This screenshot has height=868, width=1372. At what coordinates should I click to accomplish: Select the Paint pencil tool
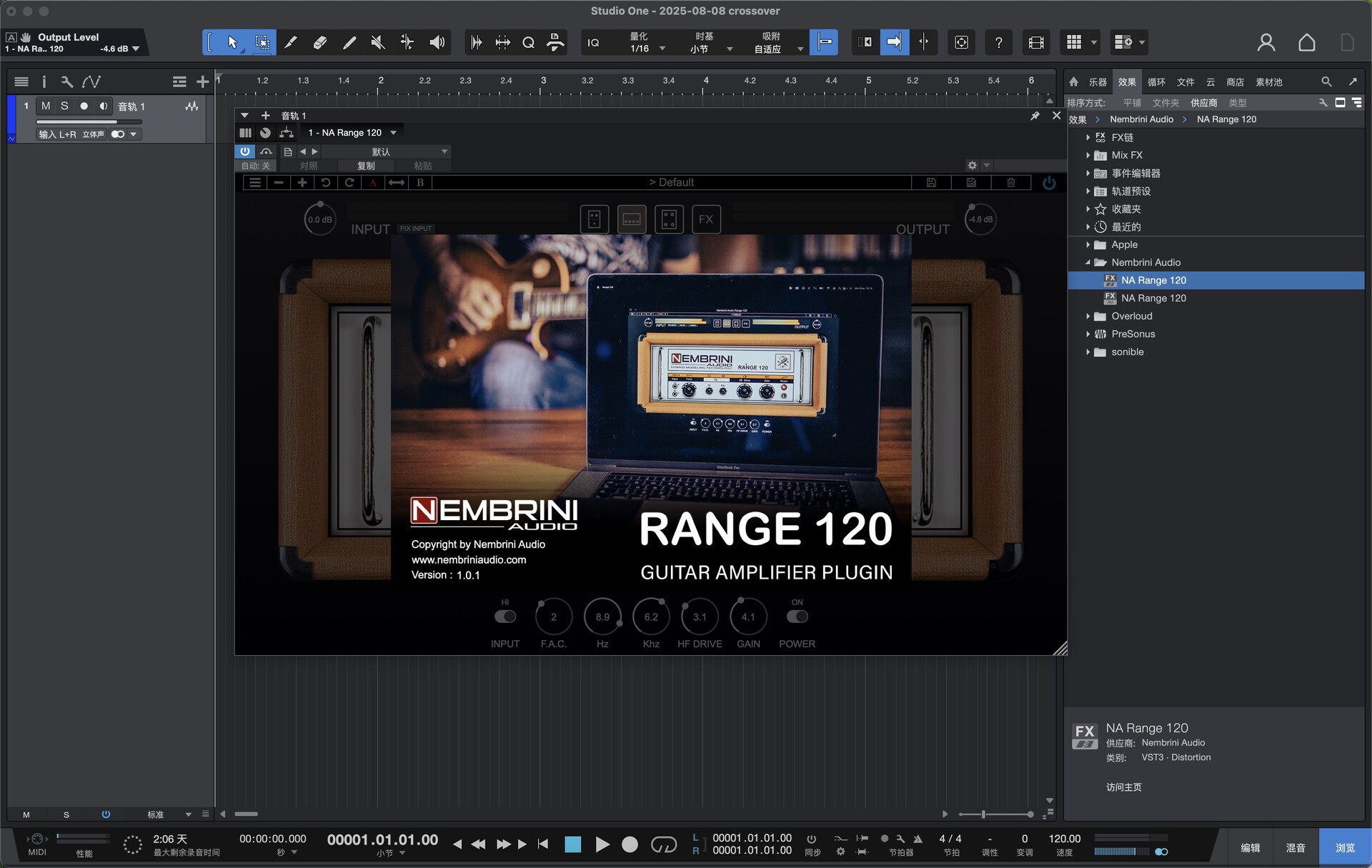(x=349, y=43)
